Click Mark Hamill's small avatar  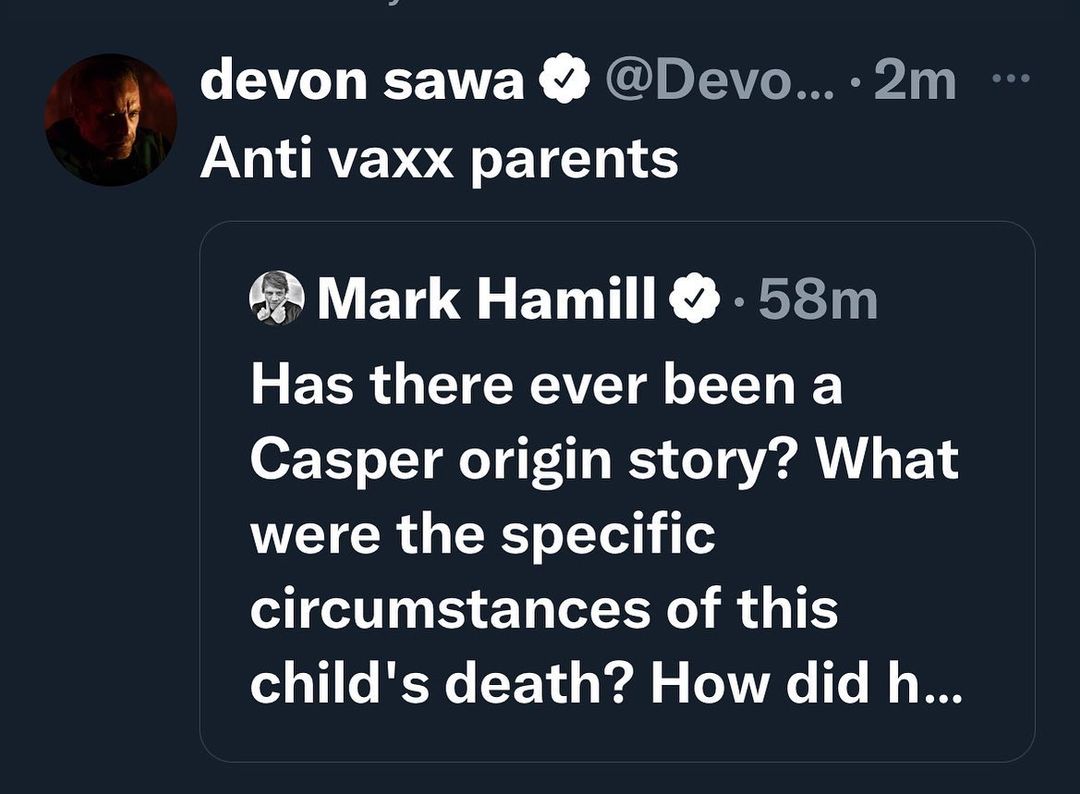pyautogui.click(x=277, y=298)
